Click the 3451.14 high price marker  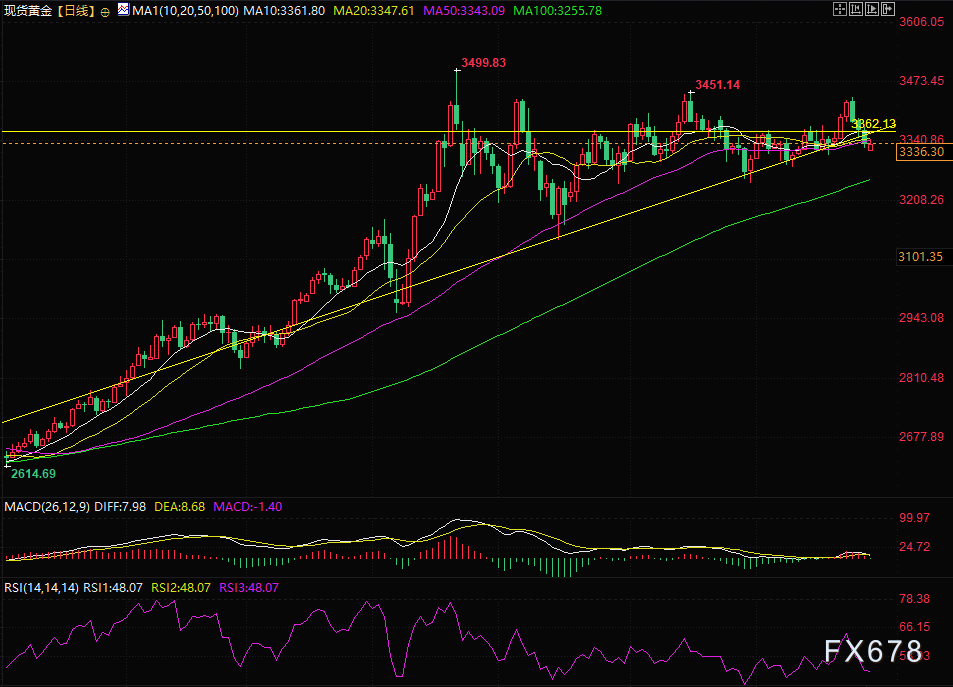717,85
